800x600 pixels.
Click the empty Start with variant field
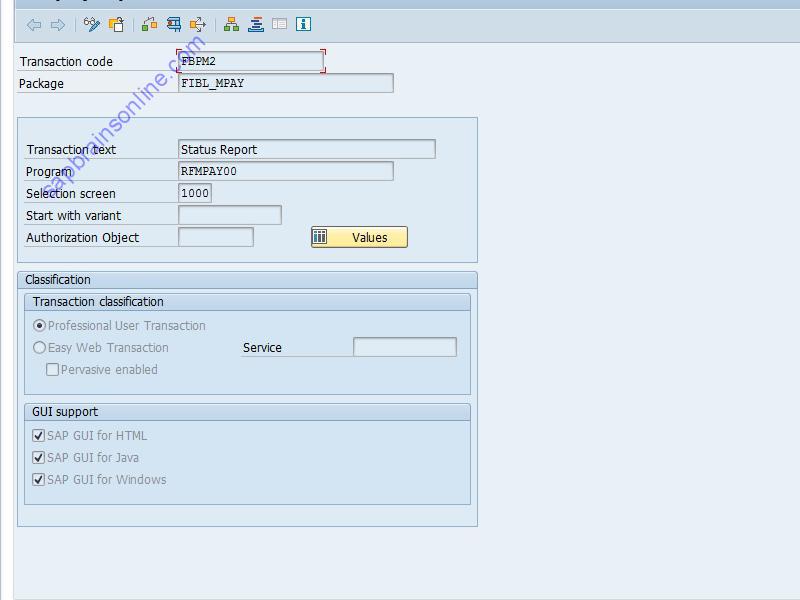[x=230, y=215]
